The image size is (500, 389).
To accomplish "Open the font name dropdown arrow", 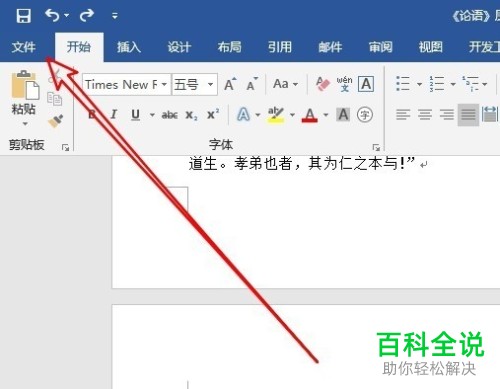I will coord(164,85).
